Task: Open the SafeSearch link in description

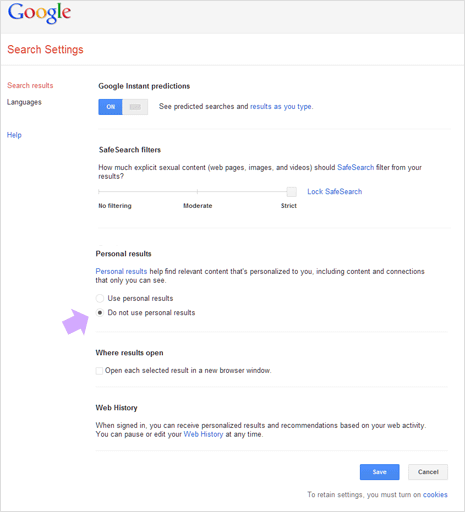Action: coord(355,167)
